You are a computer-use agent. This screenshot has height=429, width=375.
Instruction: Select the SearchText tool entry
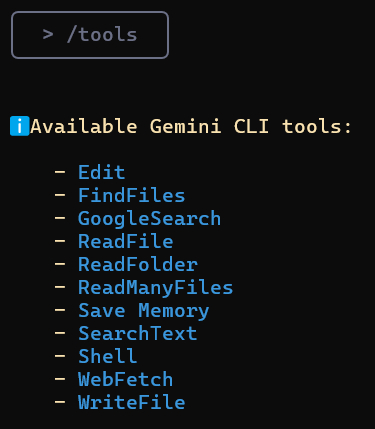click(x=137, y=333)
